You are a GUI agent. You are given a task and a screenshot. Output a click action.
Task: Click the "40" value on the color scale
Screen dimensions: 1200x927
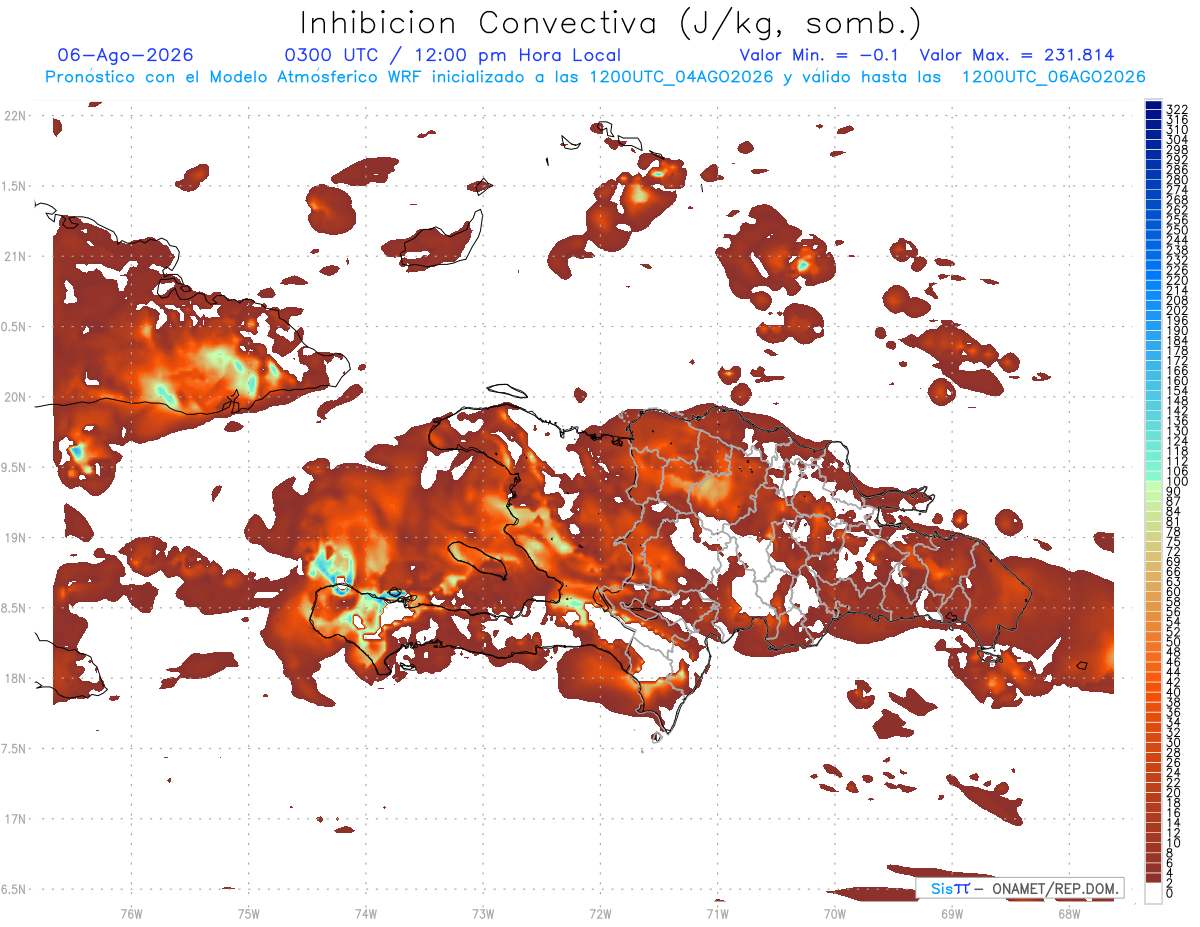(1174, 692)
